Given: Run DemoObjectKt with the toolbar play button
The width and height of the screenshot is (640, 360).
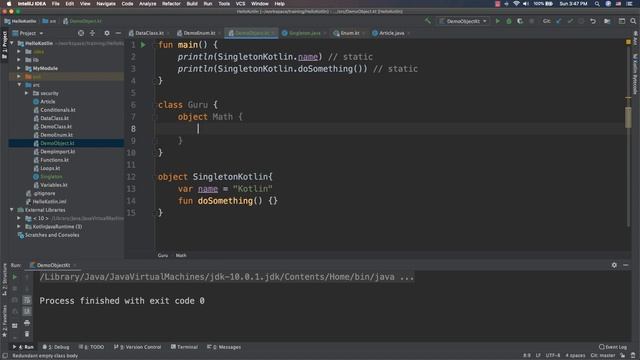Looking at the screenshot, I should [498, 21].
